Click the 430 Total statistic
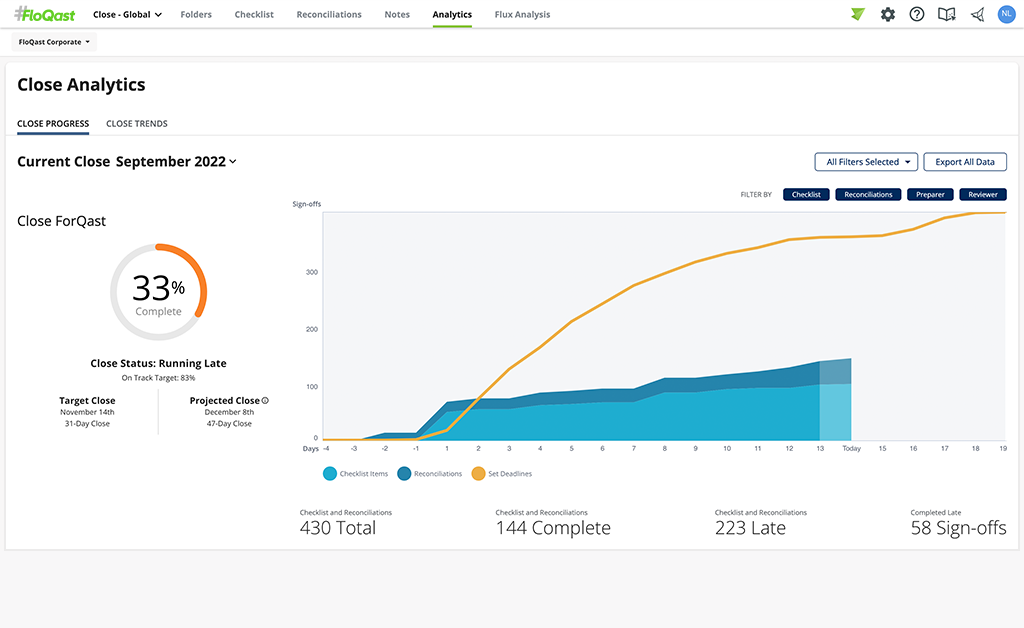This screenshot has width=1024, height=628. click(x=338, y=527)
